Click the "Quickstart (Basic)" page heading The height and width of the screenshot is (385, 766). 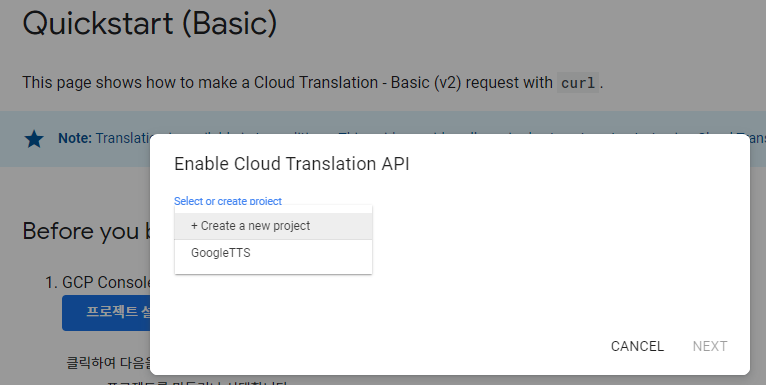coord(149,23)
